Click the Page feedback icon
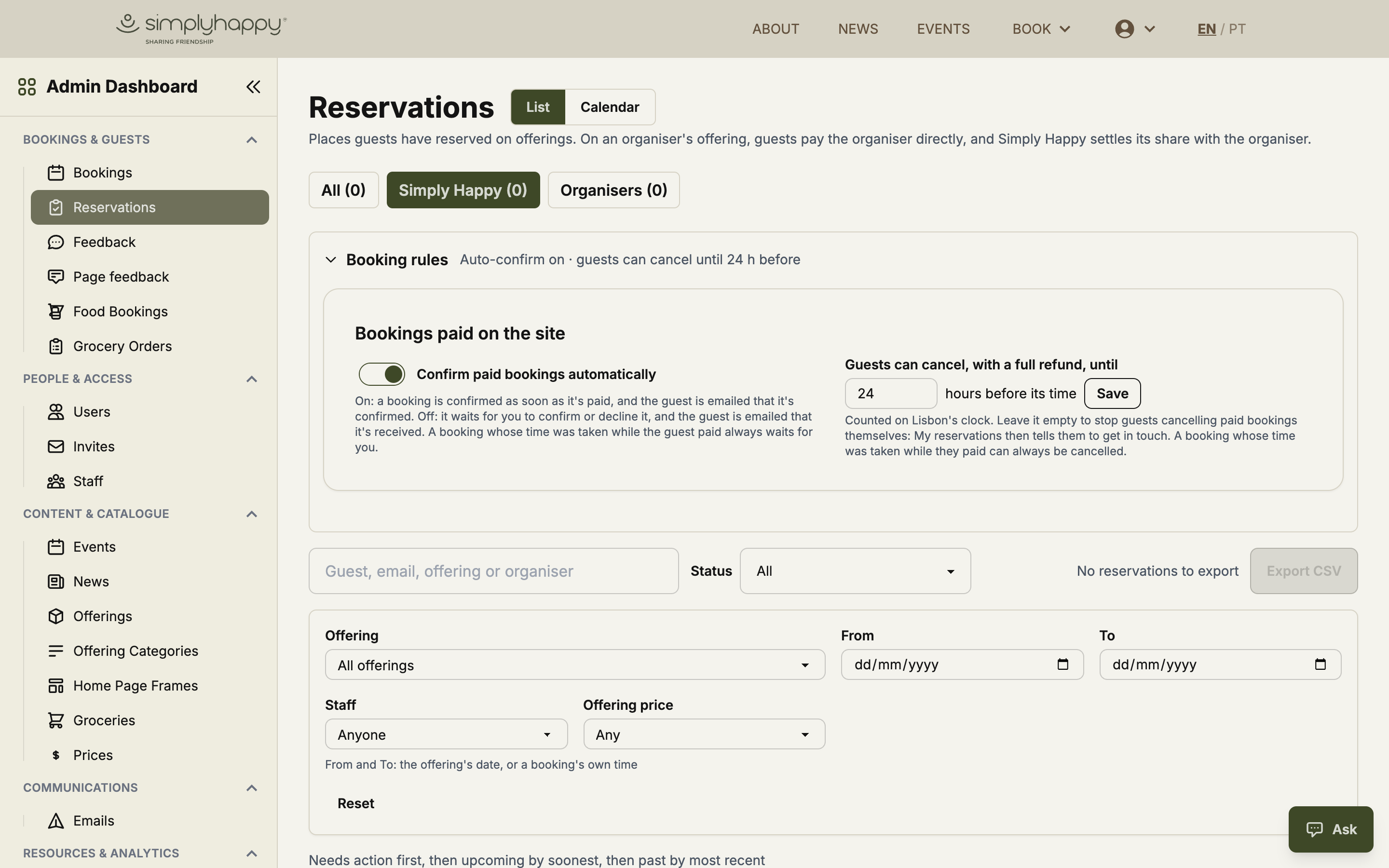1389x868 pixels. [x=55, y=277]
